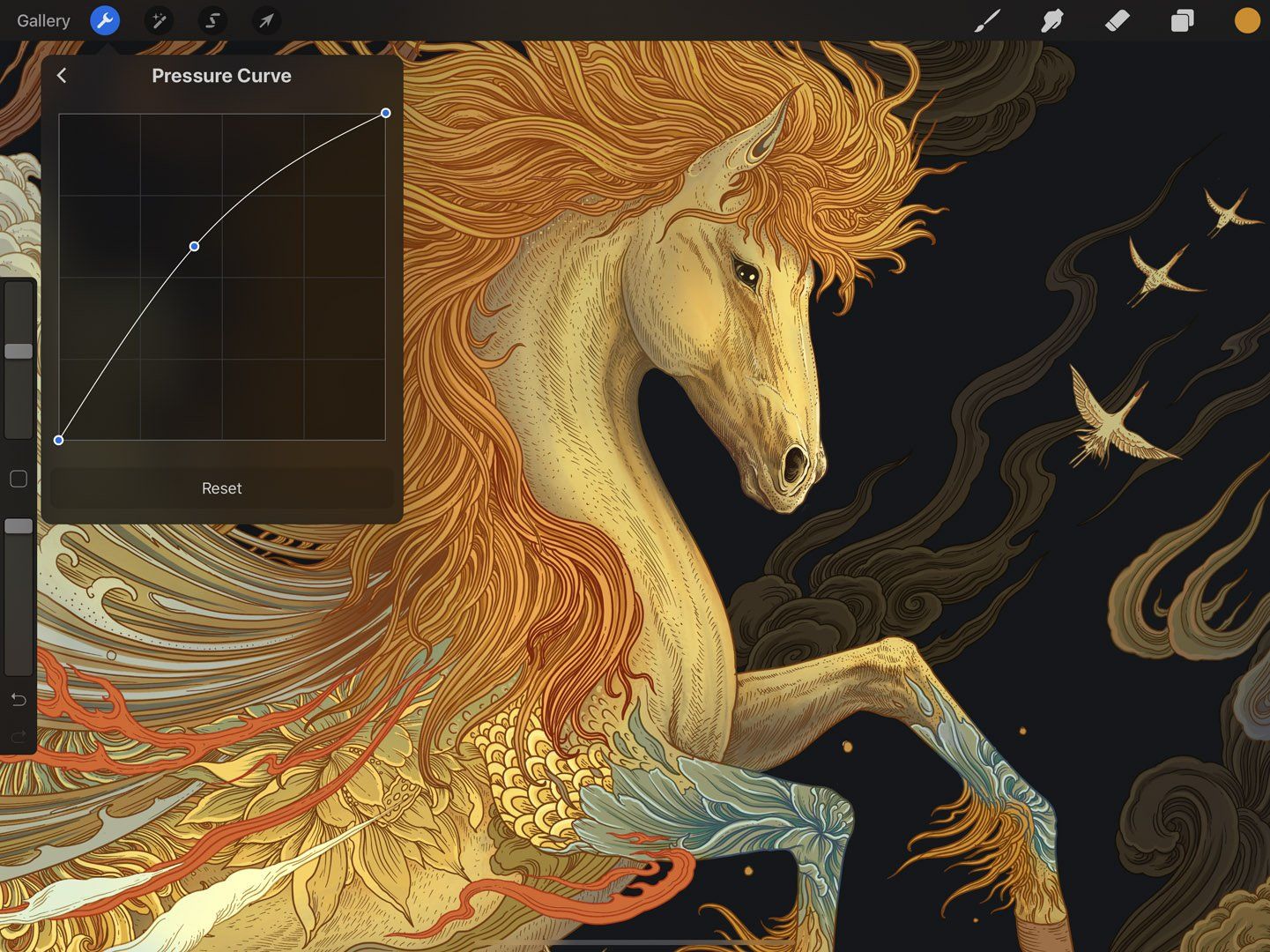Open the Layers panel
The image size is (1270, 952).
(x=1181, y=20)
